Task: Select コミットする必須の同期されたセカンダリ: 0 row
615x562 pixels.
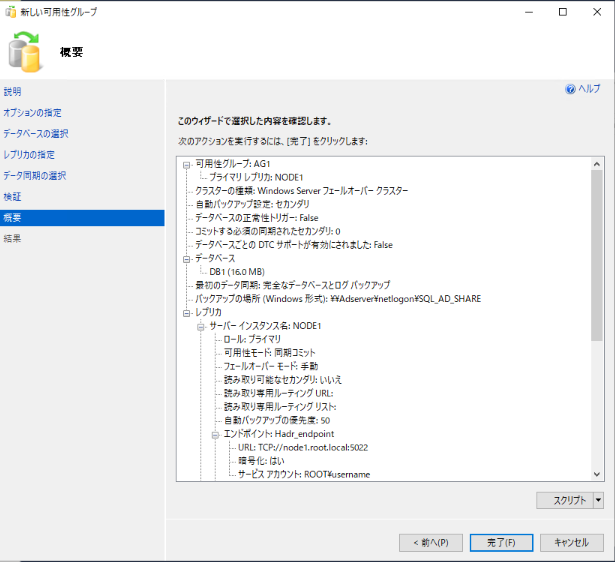Action: point(268,231)
